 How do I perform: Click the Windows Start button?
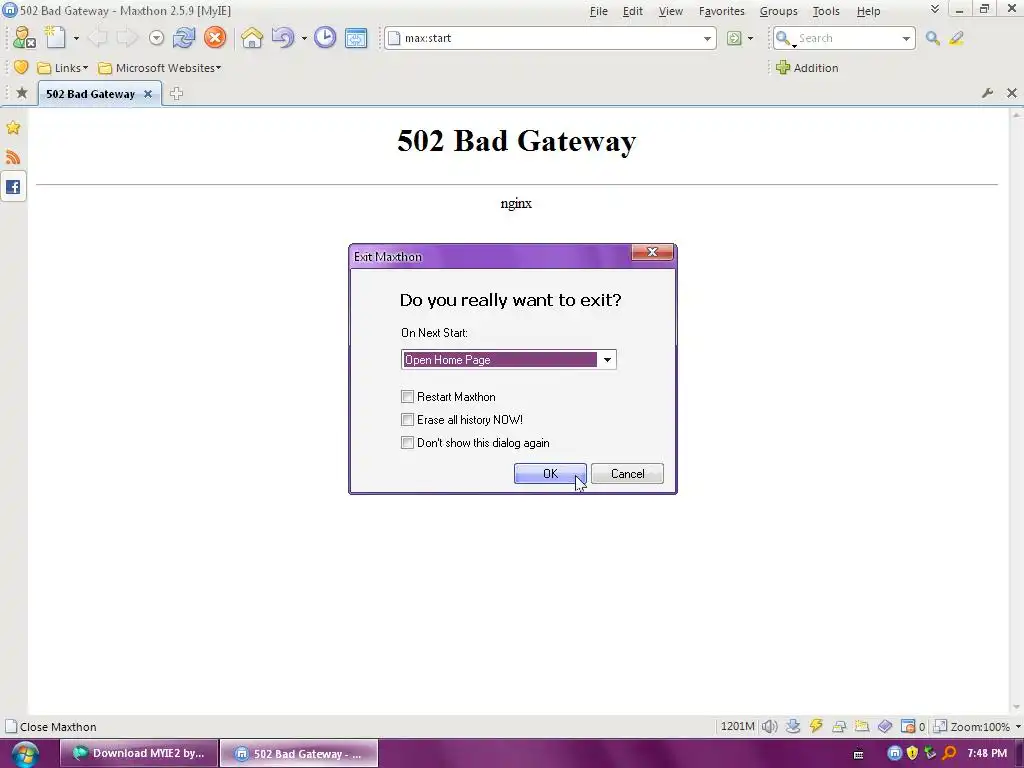[x=24, y=754]
